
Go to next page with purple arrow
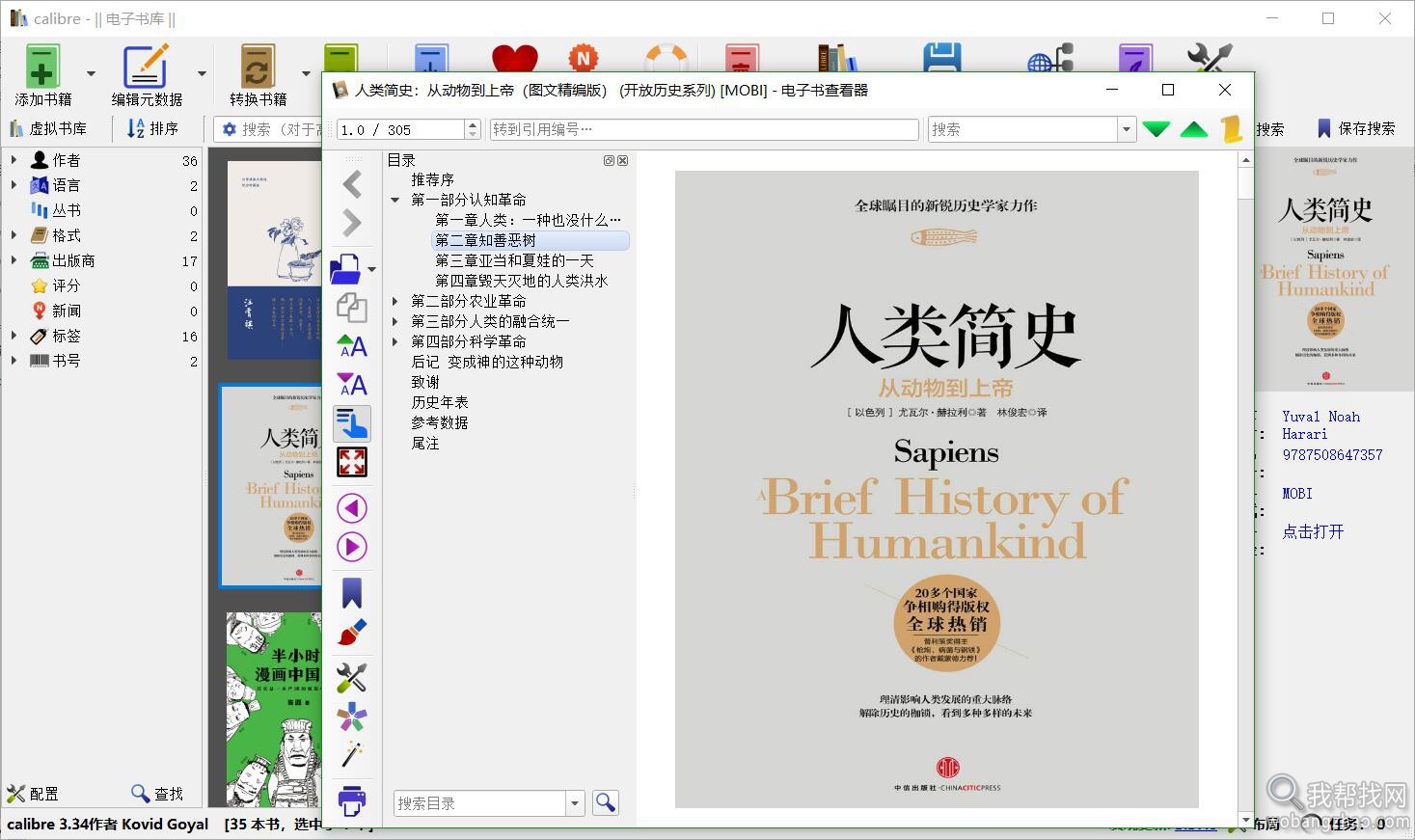point(352,547)
